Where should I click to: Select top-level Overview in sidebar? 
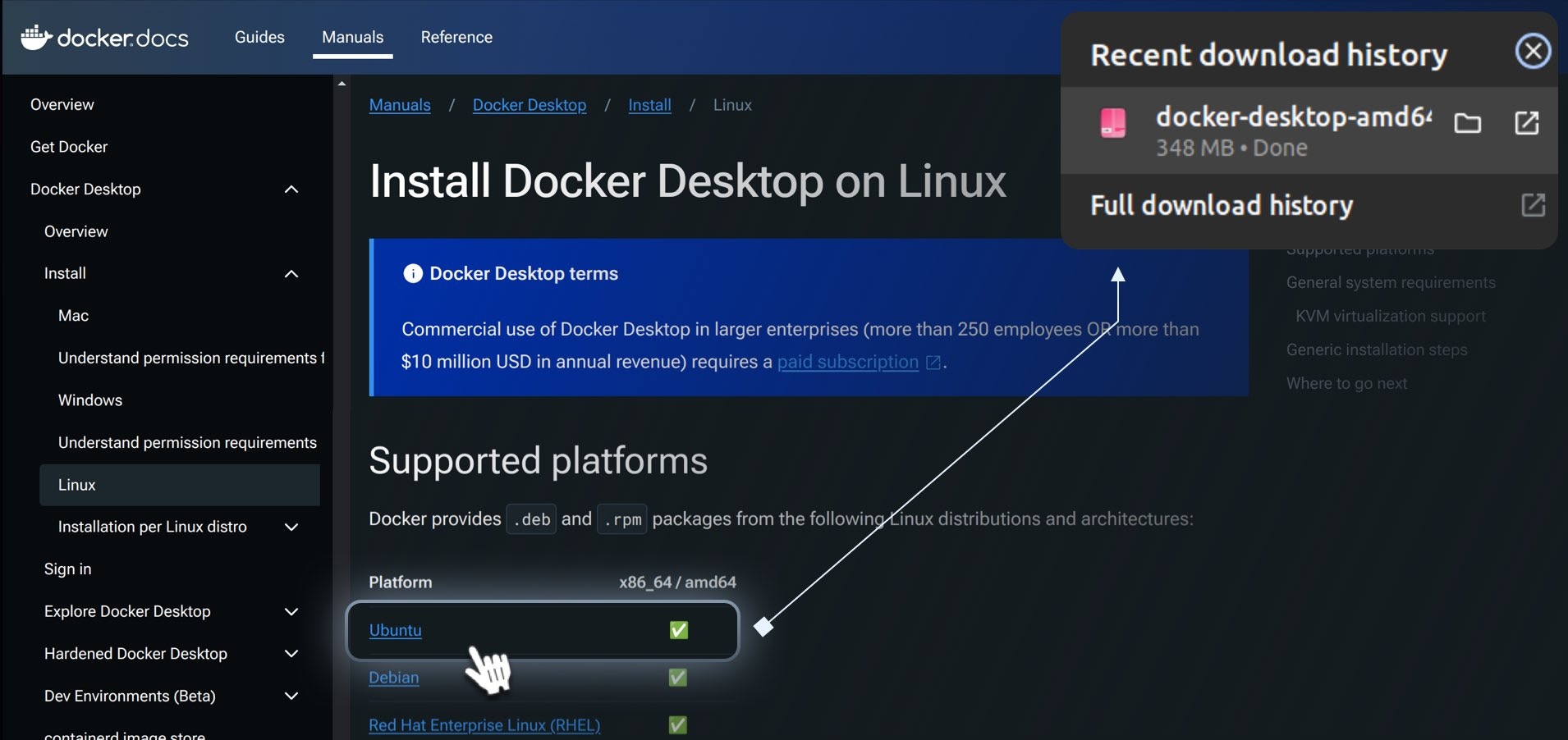point(62,104)
